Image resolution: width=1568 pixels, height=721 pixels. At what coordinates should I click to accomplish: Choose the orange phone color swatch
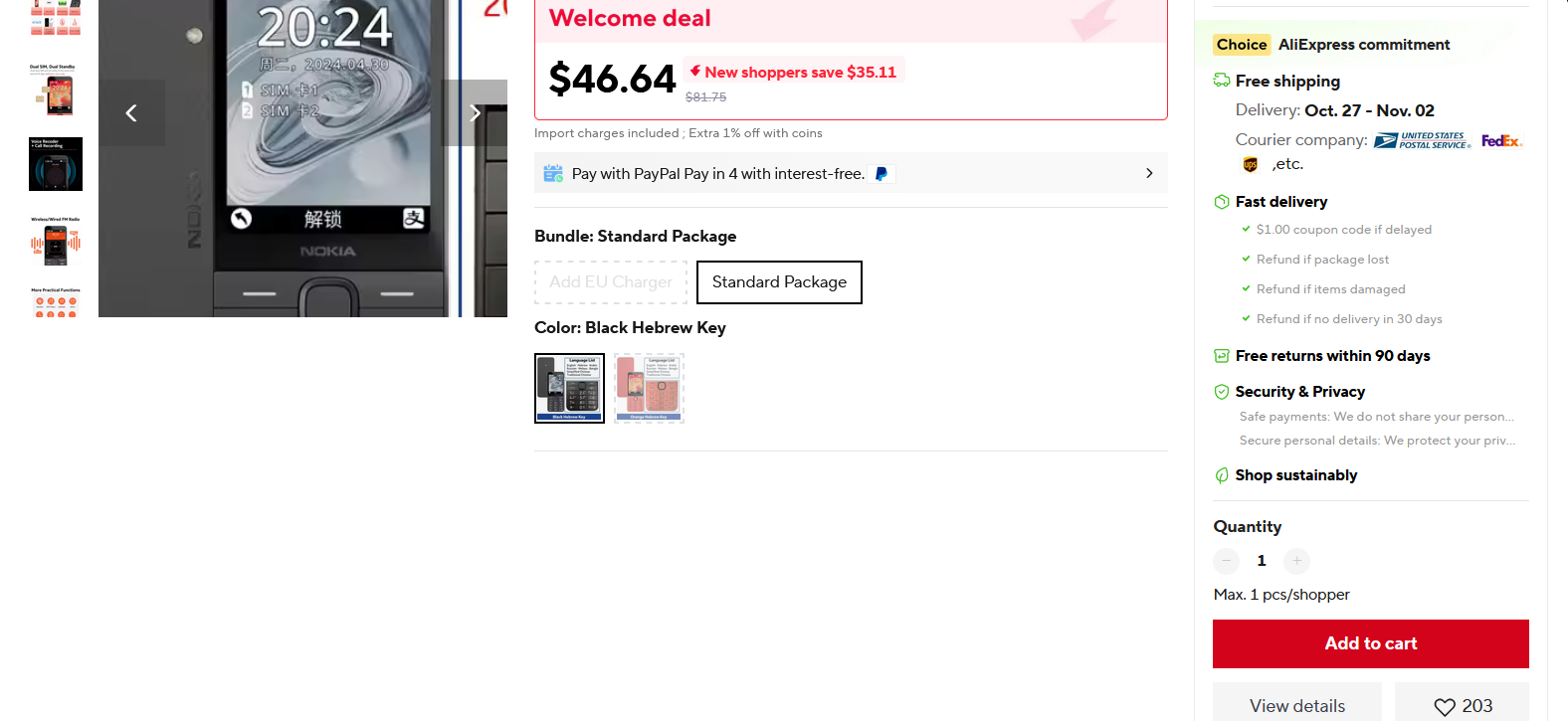coord(649,388)
